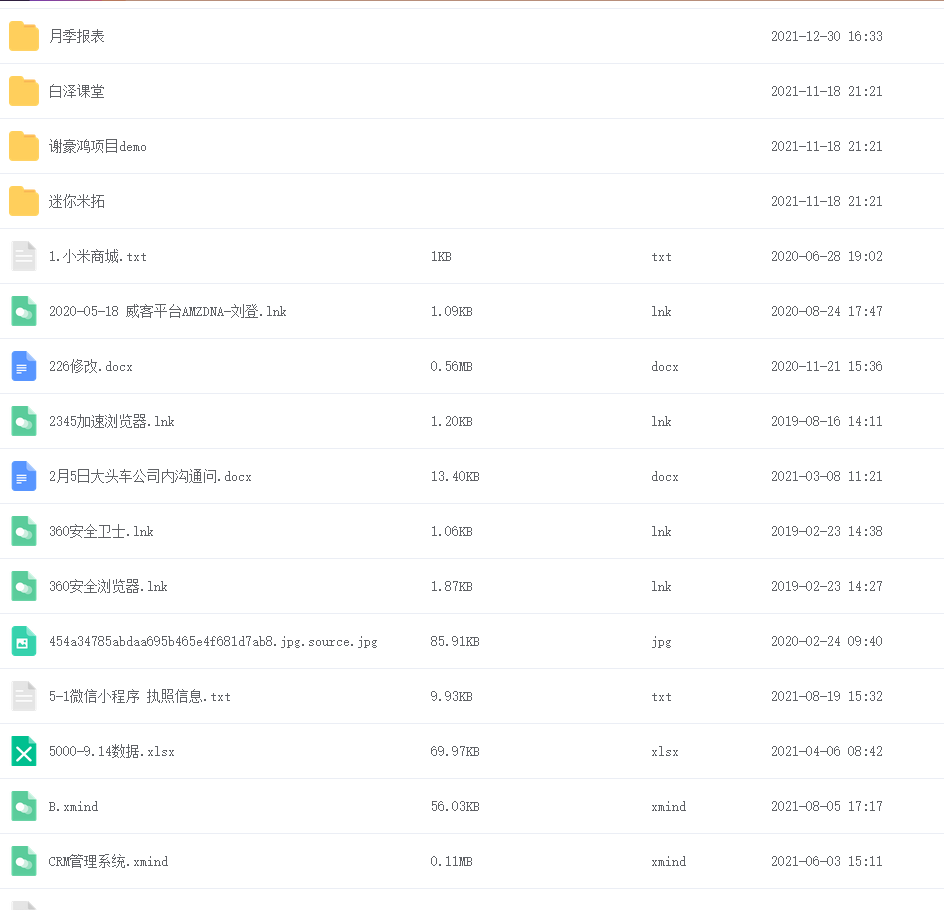Screen dimensions: 944x910
Task: Click the date 2020-08-24 17:47
Action: click(x=827, y=311)
